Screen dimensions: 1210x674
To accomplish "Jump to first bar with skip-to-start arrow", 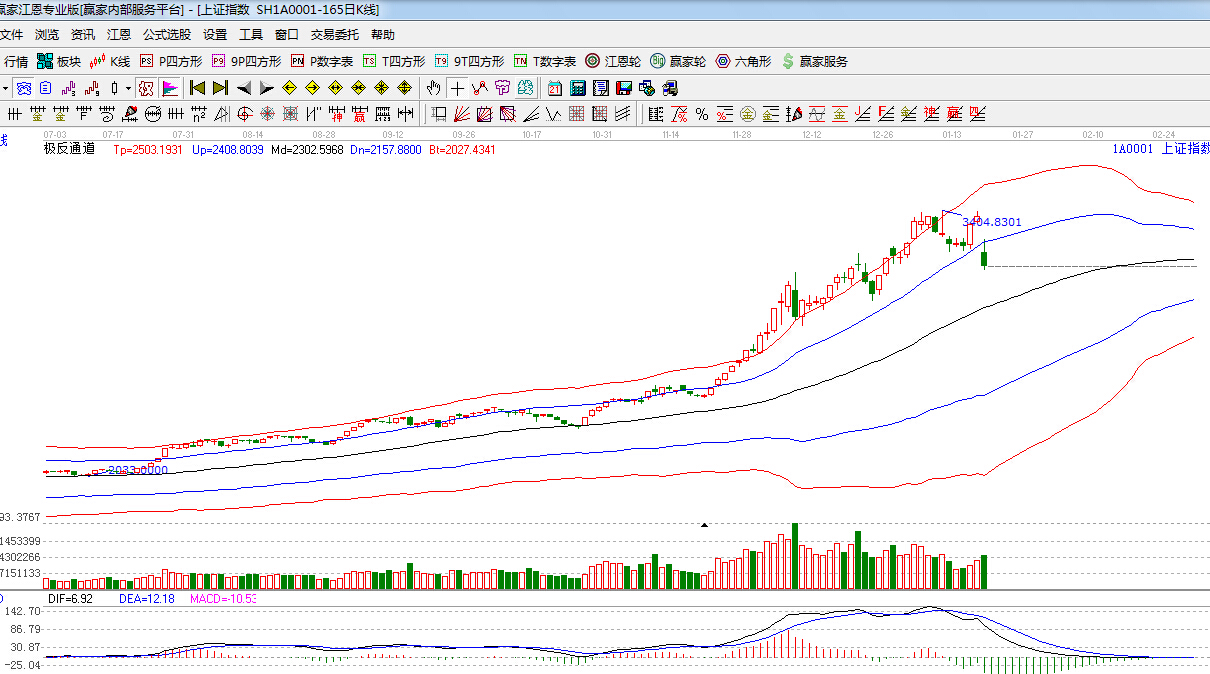I will coord(197,88).
